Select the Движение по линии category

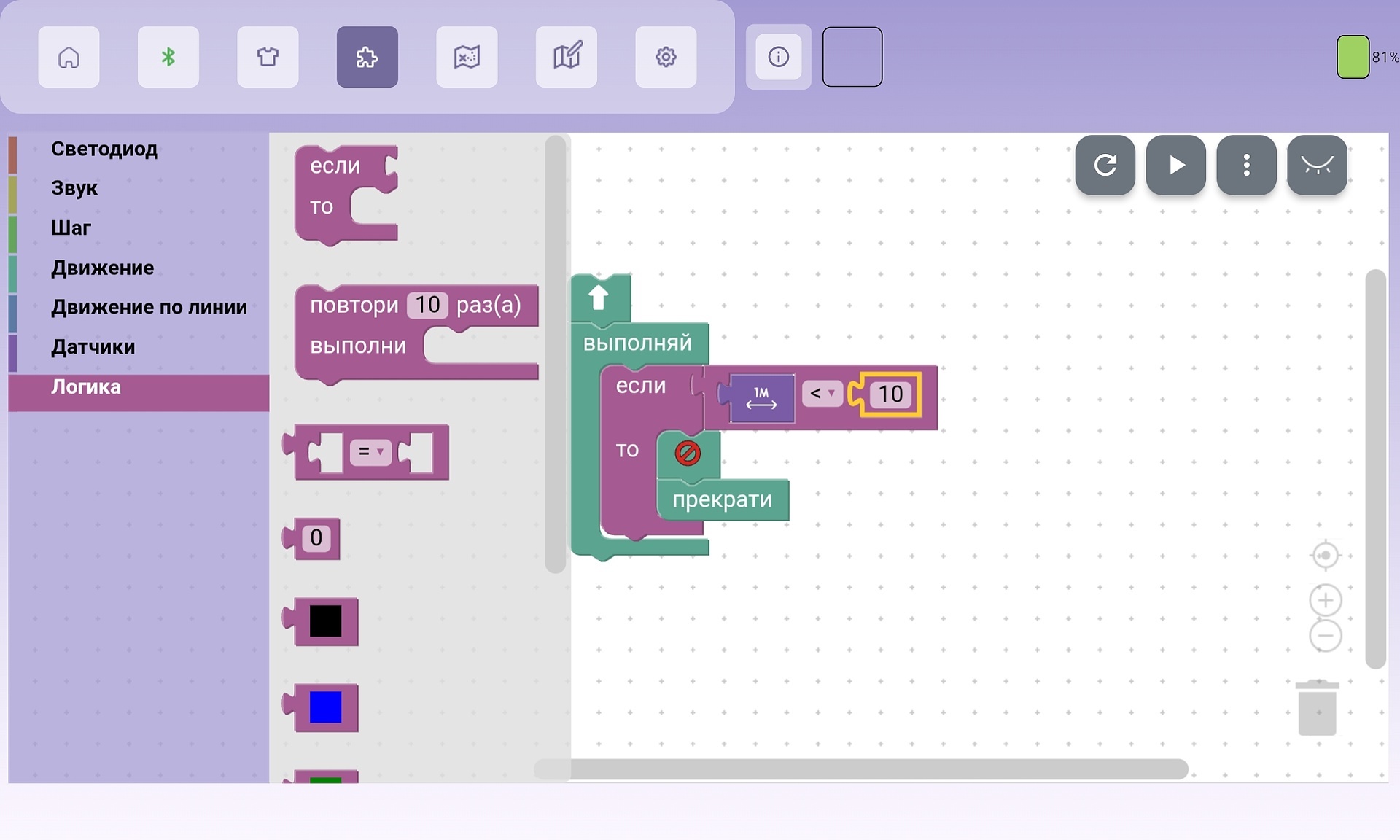click(149, 307)
